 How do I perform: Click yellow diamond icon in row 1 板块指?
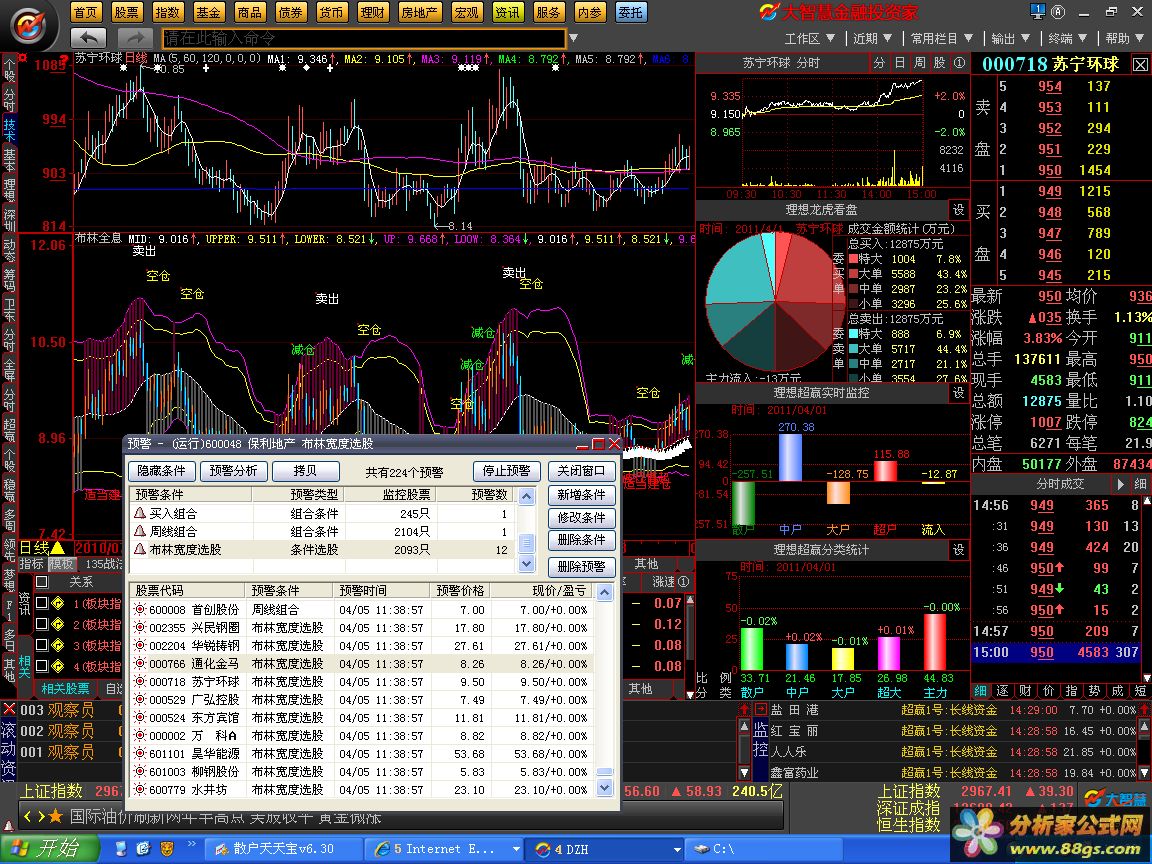[x=58, y=603]
